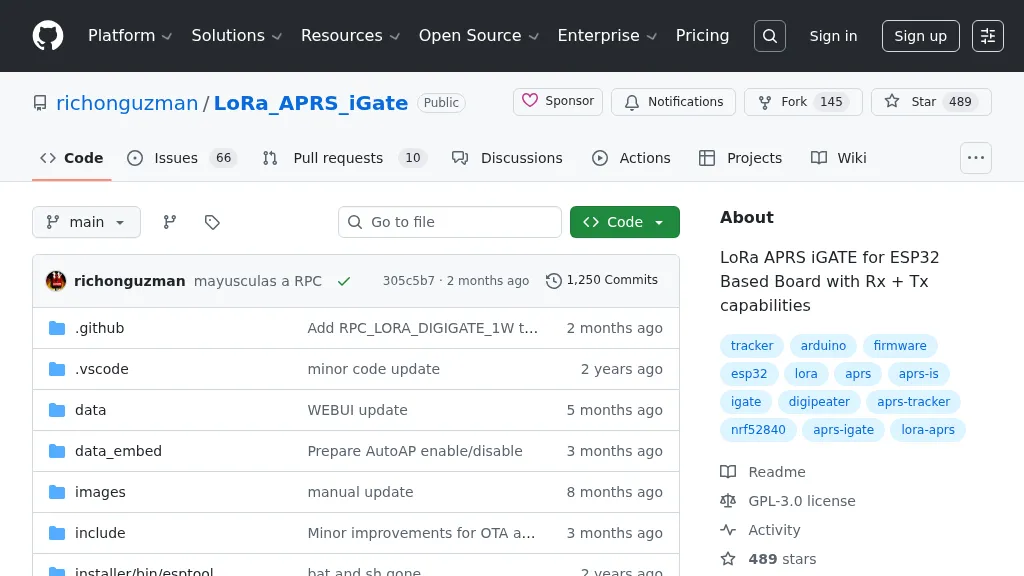Viewport: 1024px width, 576px height.
Task: Click Sign in
Action: (x=833, y=36)
